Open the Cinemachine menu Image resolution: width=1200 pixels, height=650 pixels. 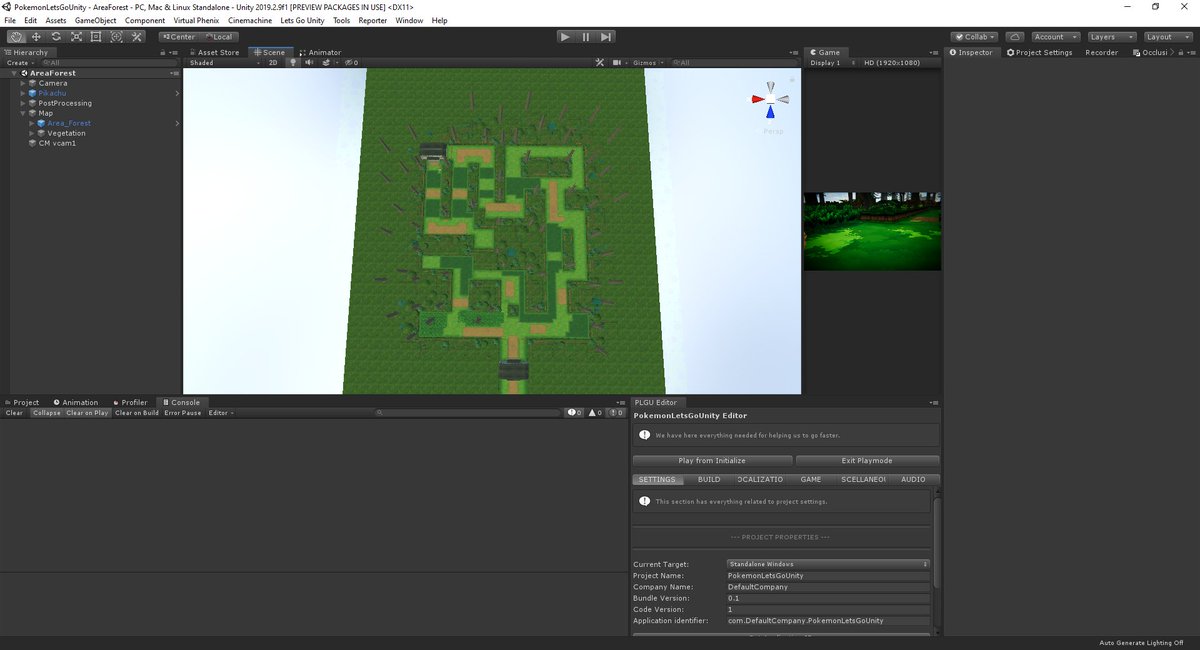tap(250, 20)
